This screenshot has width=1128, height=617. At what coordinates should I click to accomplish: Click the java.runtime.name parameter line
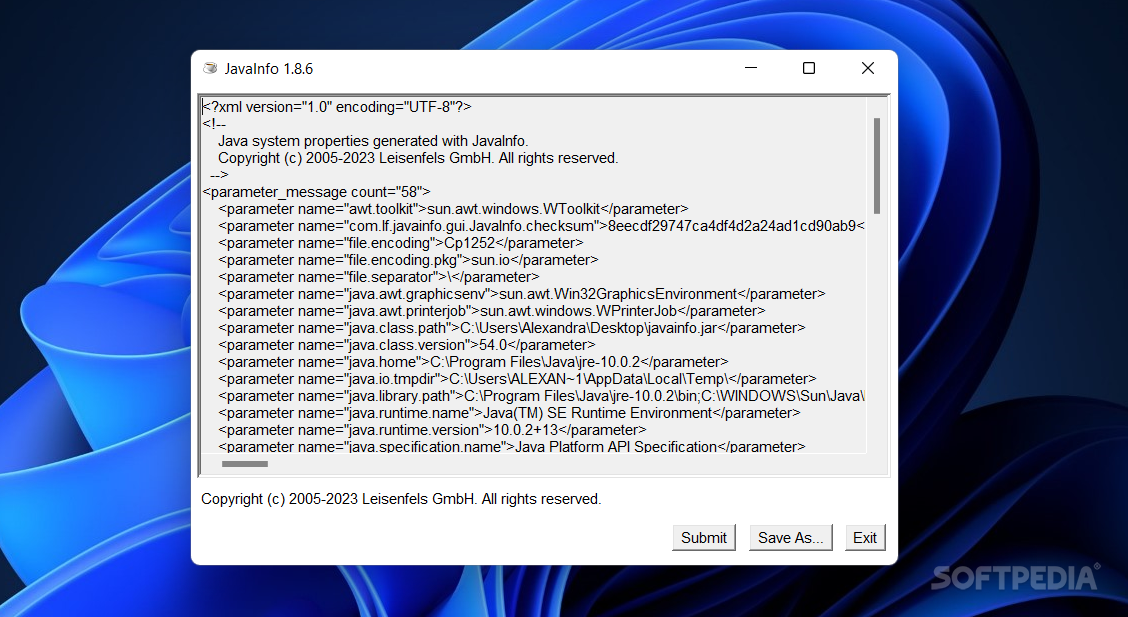click(x=509, y=413)
